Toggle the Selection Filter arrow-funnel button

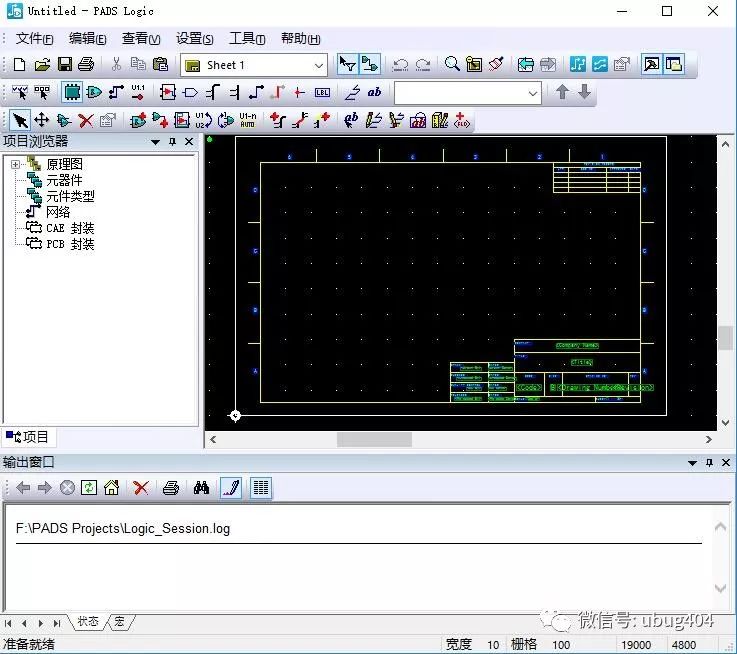pyautogui.click(x=347, y=65)
